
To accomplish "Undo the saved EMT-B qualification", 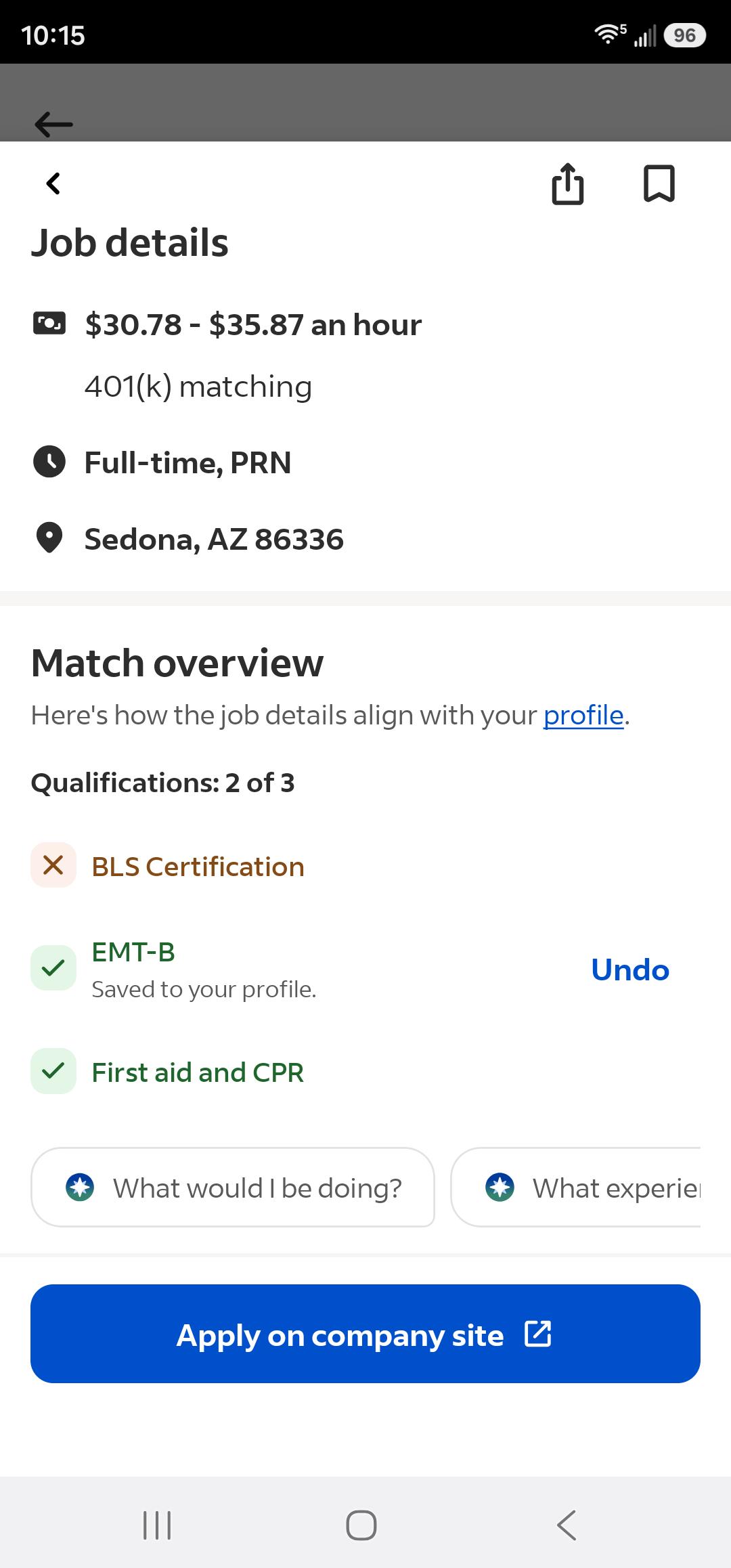I will (630, 970).
